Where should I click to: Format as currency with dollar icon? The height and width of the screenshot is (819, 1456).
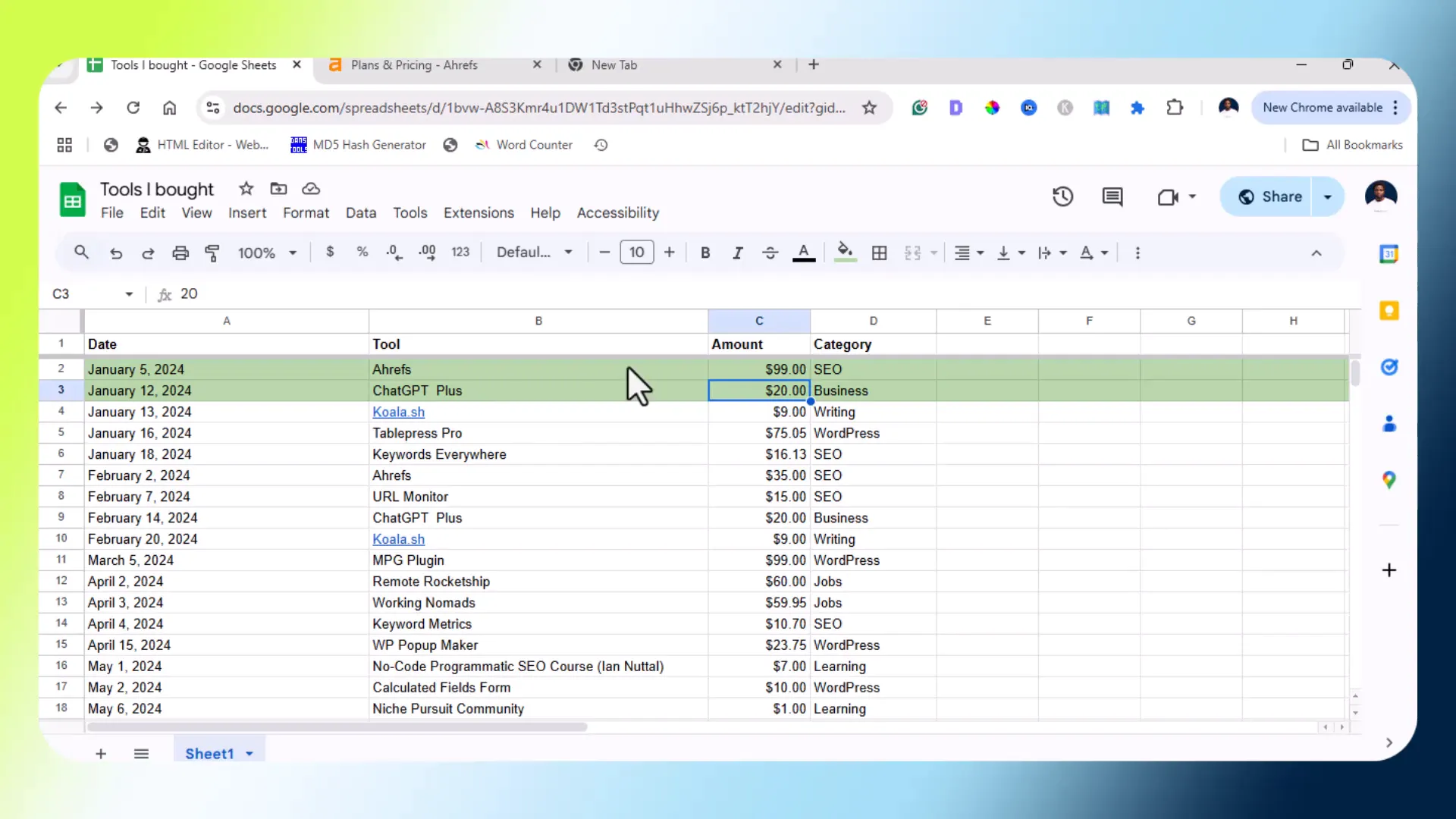pyautogui.click(x=330, y=252)
